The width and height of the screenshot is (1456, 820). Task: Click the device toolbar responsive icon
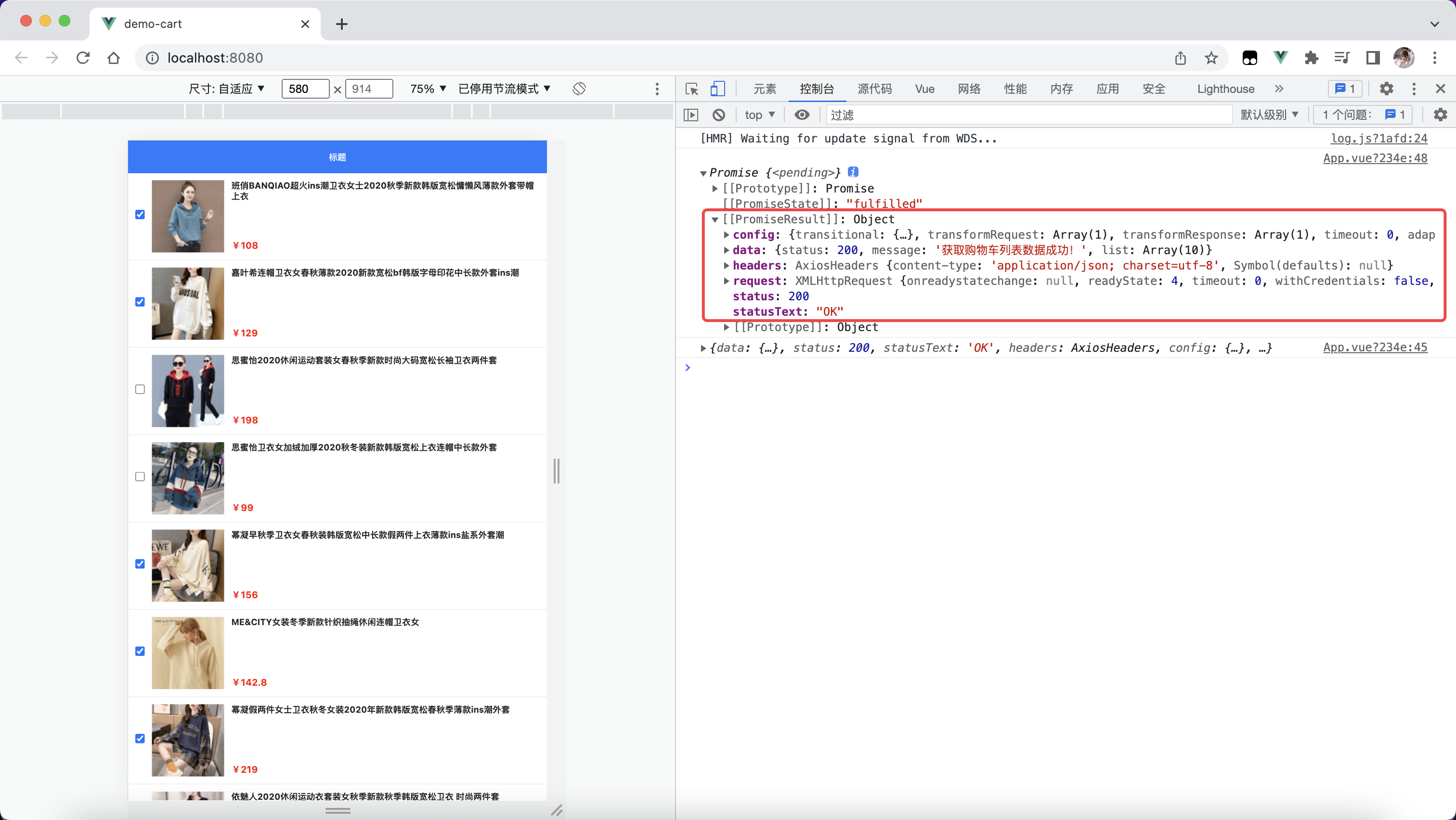click(x=718, y=88)
